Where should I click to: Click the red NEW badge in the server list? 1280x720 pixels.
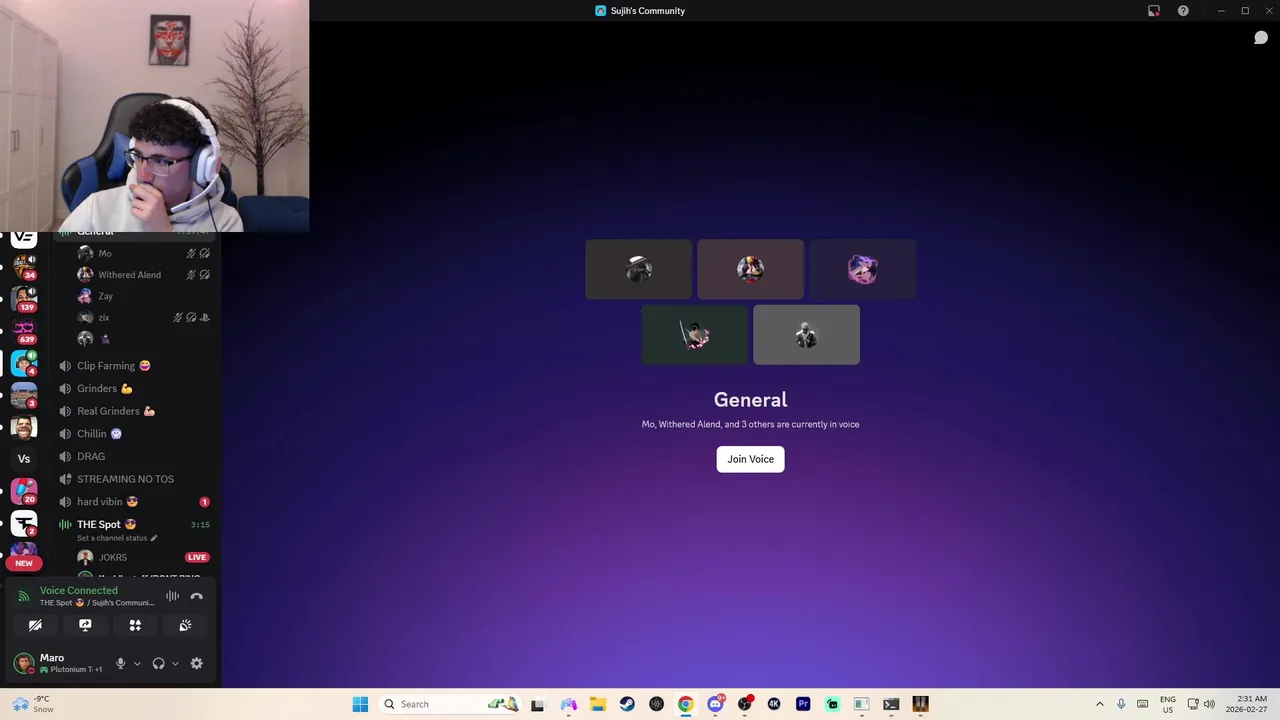[x=24, y=563]
